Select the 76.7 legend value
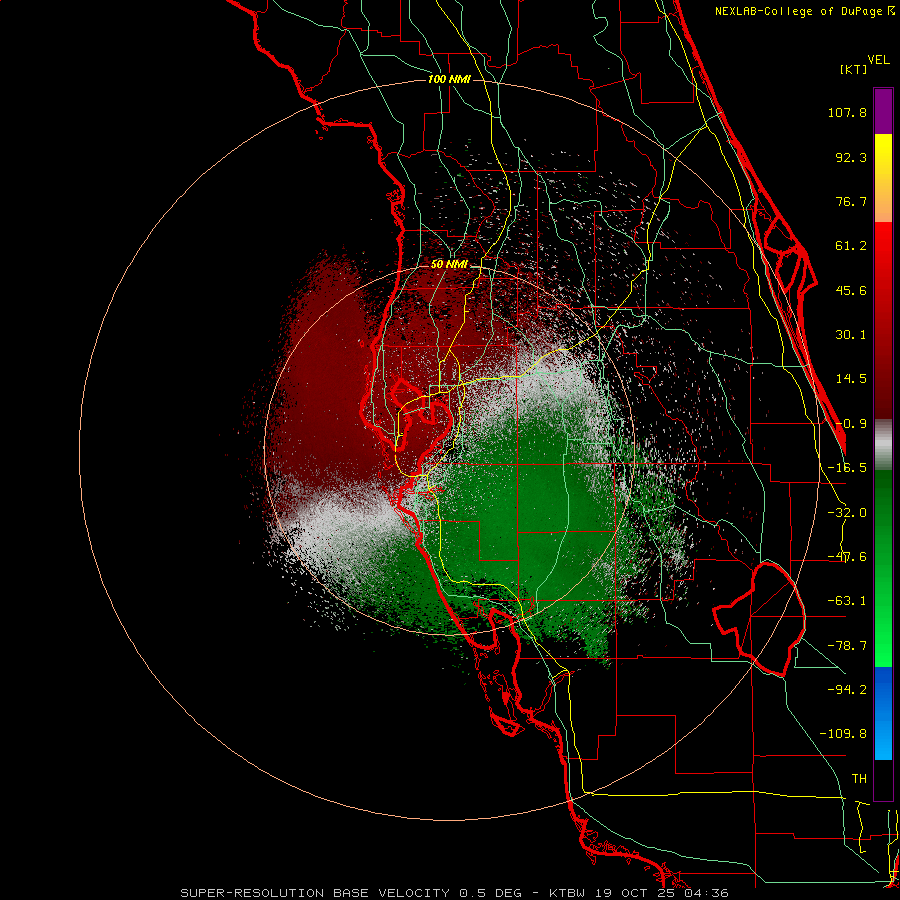 (851, 201)
